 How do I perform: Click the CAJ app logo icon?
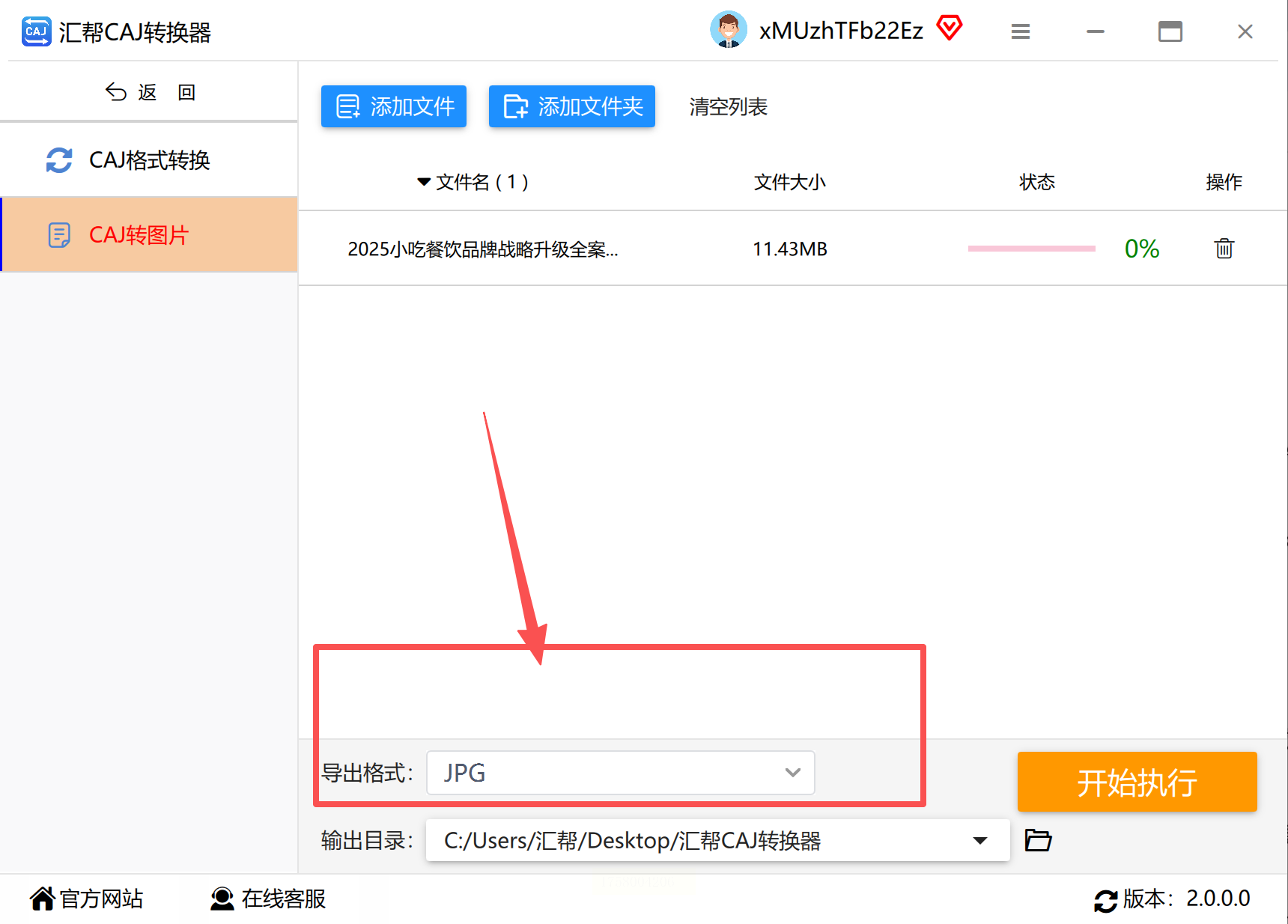(36, 31)
